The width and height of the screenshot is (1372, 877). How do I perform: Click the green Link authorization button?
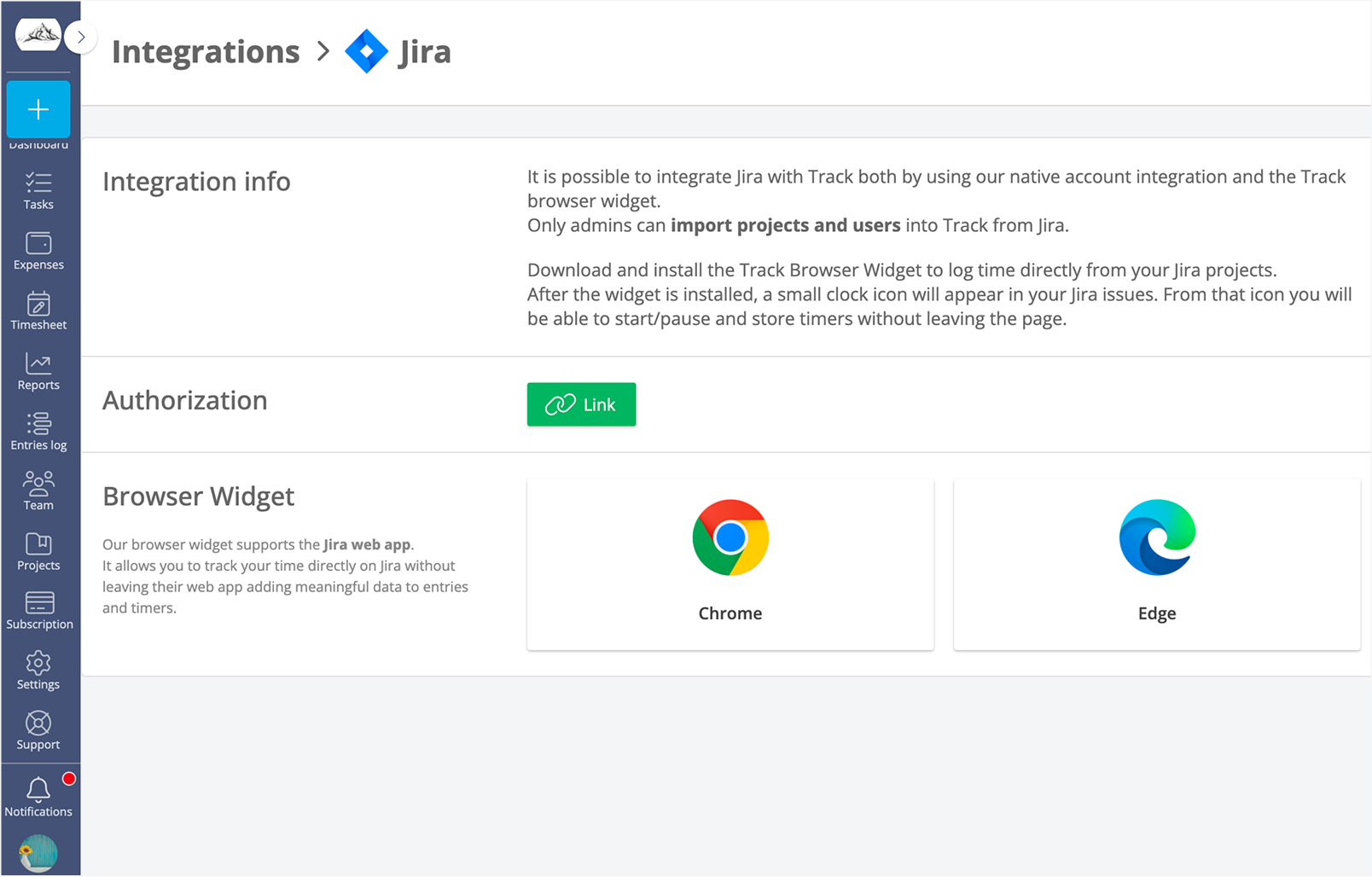[581, 404]
